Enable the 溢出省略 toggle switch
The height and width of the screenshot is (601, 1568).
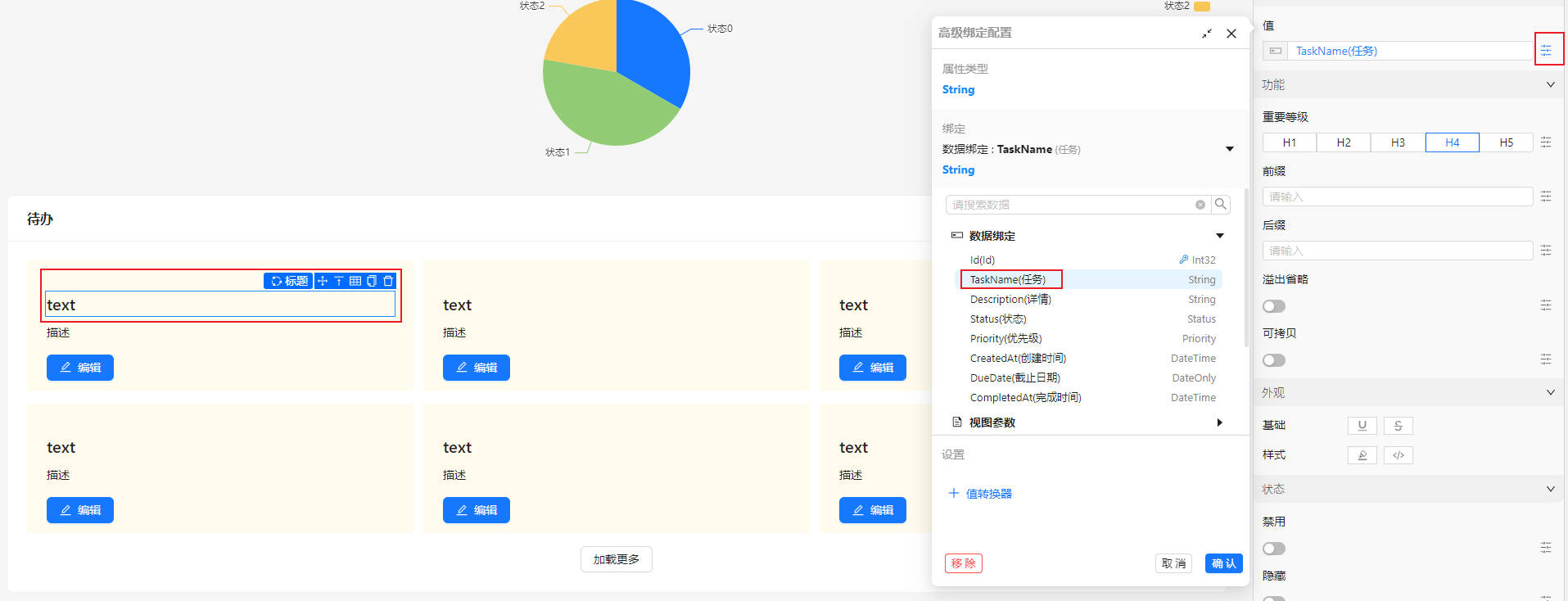coord(1274,306)
